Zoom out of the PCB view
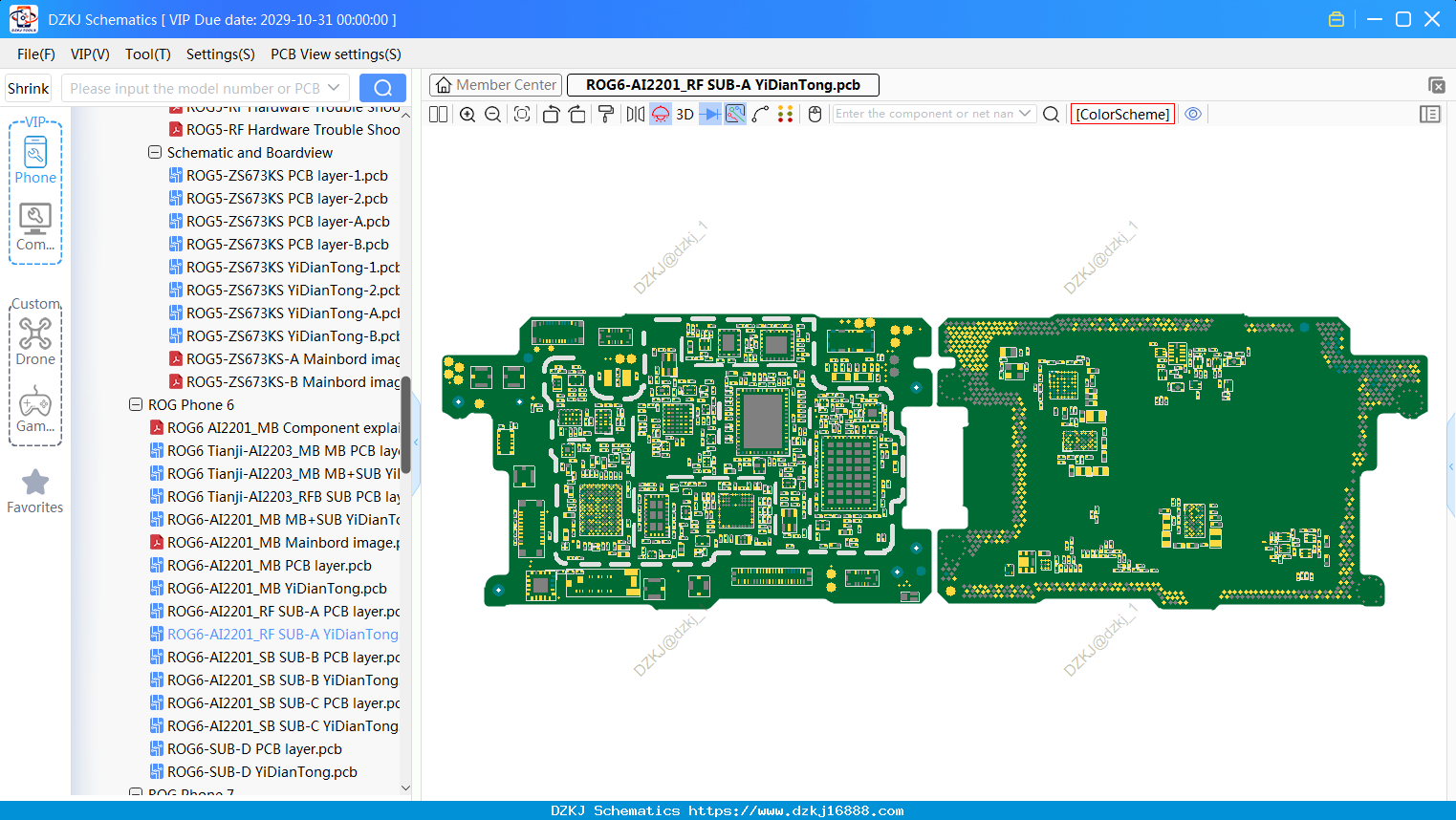This screenshot has width=1456, height=820. click(493, 115)
